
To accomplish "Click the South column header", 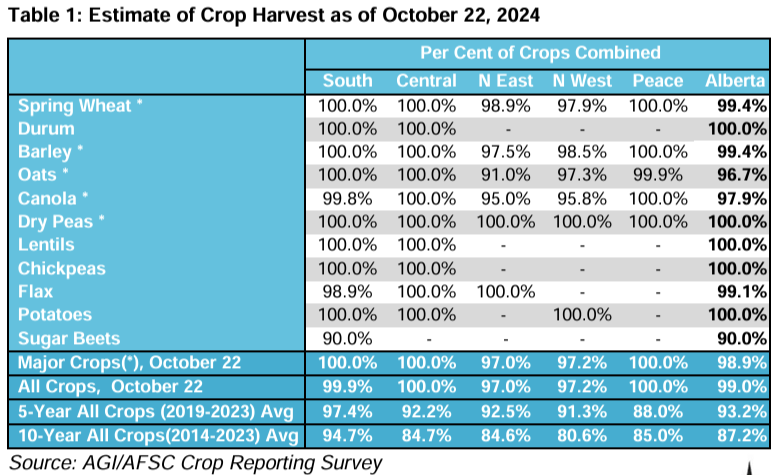I will click(348, 81).
